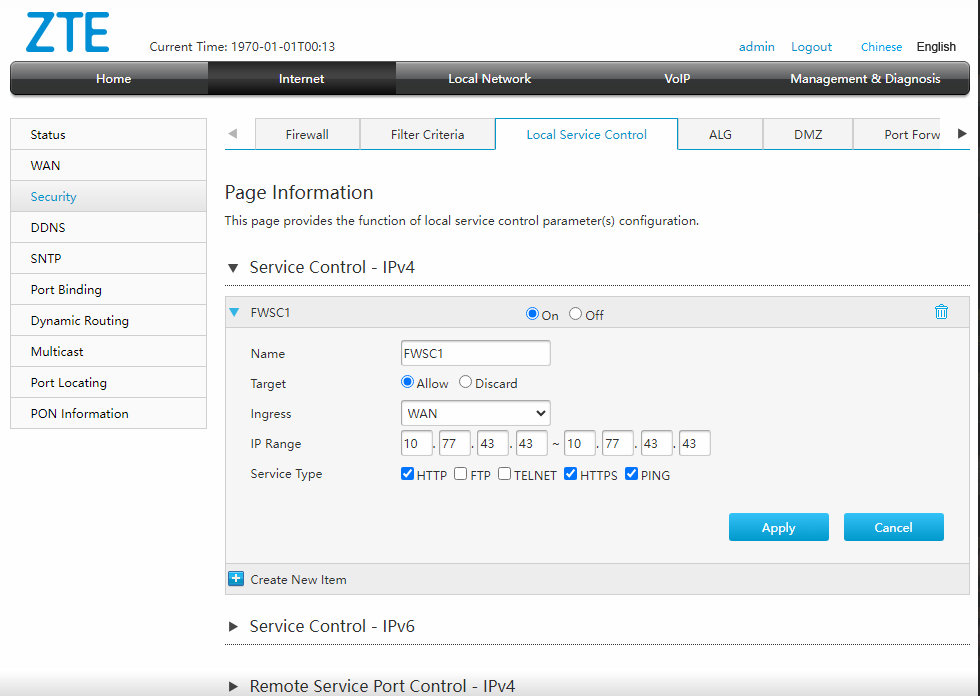The height and width of the screenshot is (696, 980).
Task: Switch to the DMZ tab
Action: pos(808,134)
